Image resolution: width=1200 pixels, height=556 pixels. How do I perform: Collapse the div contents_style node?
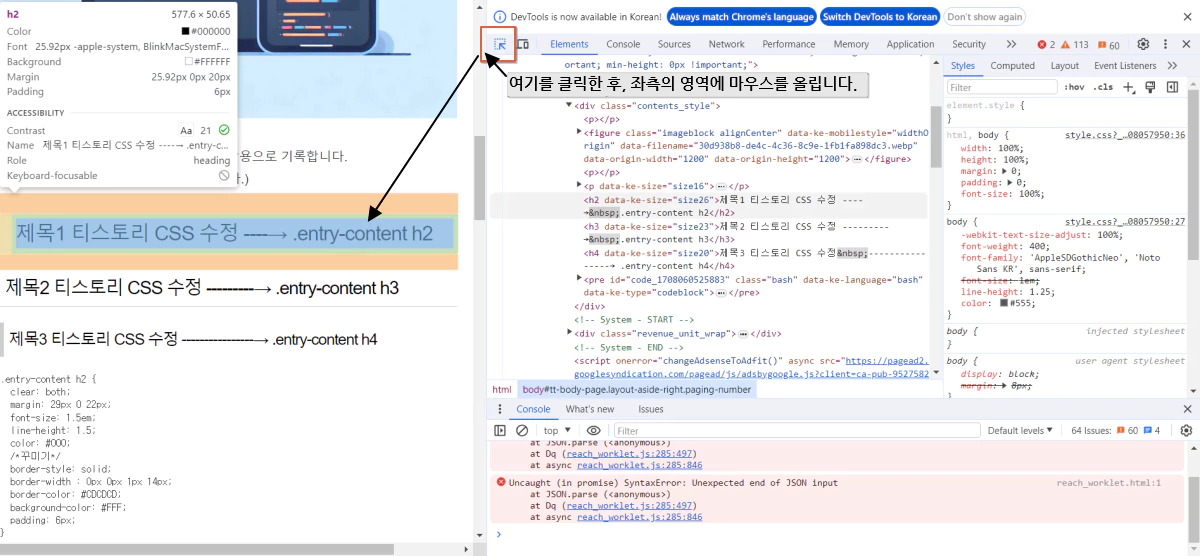coord(570,105)
